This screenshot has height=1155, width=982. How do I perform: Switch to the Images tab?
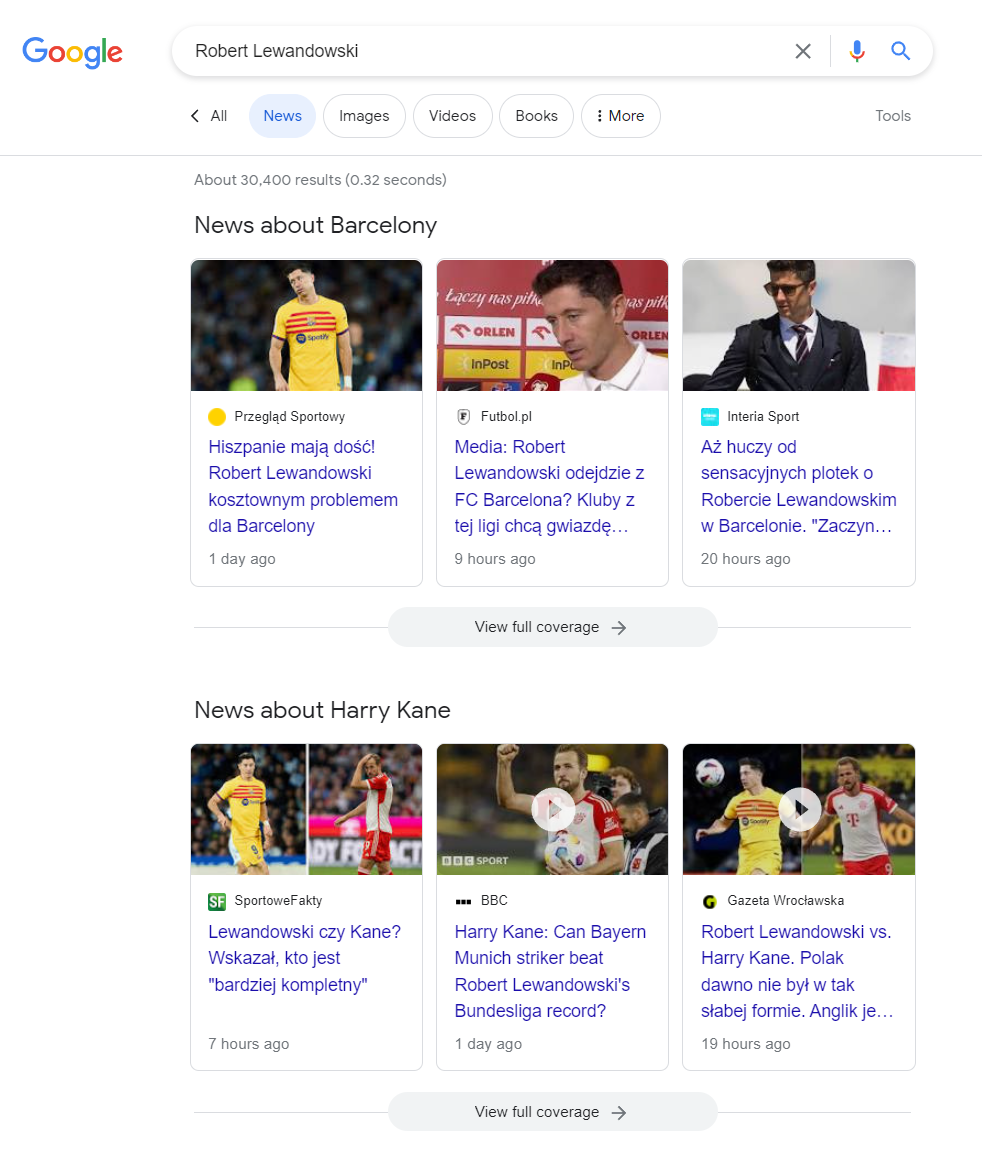(364, 116)
